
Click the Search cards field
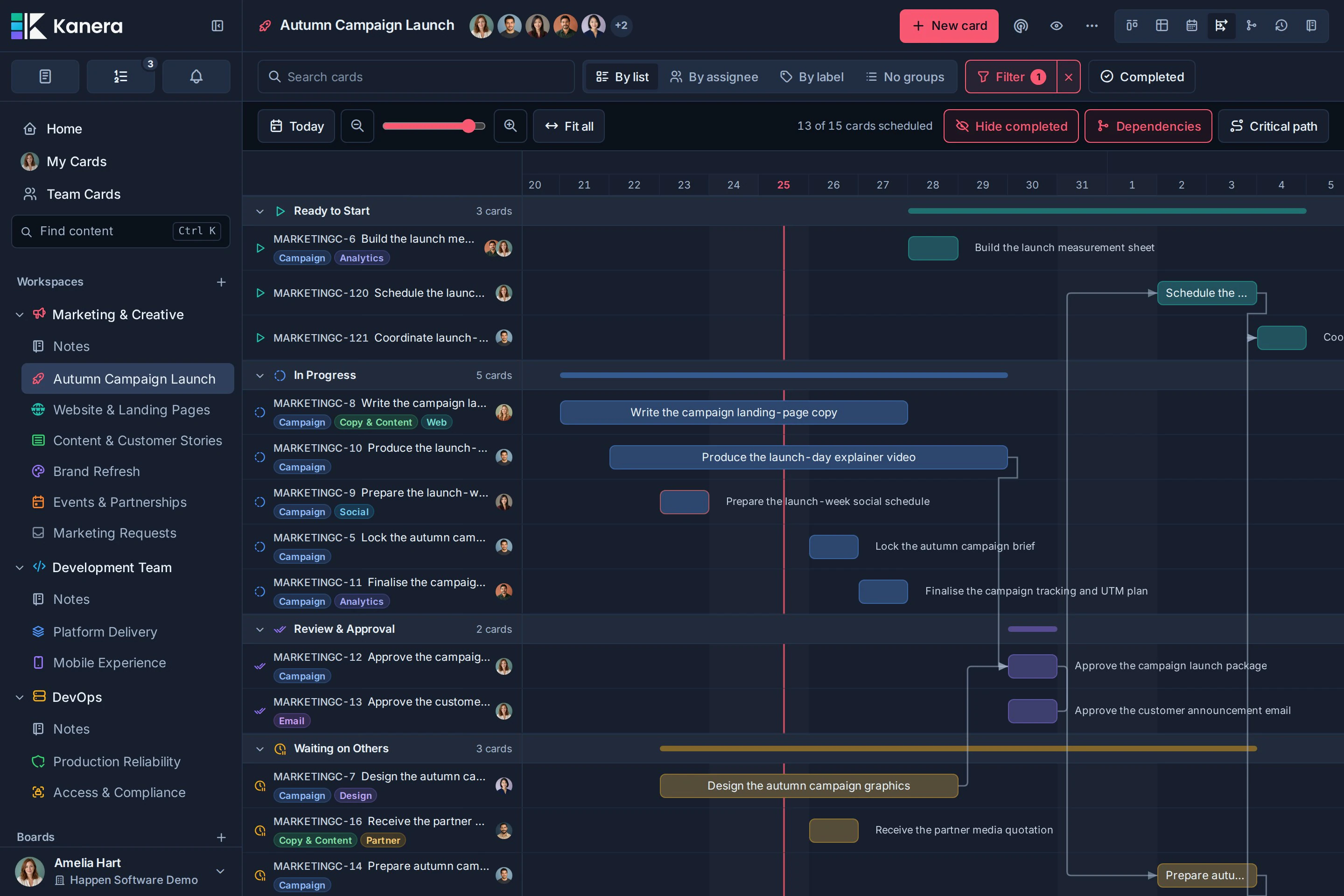point(416,77)
